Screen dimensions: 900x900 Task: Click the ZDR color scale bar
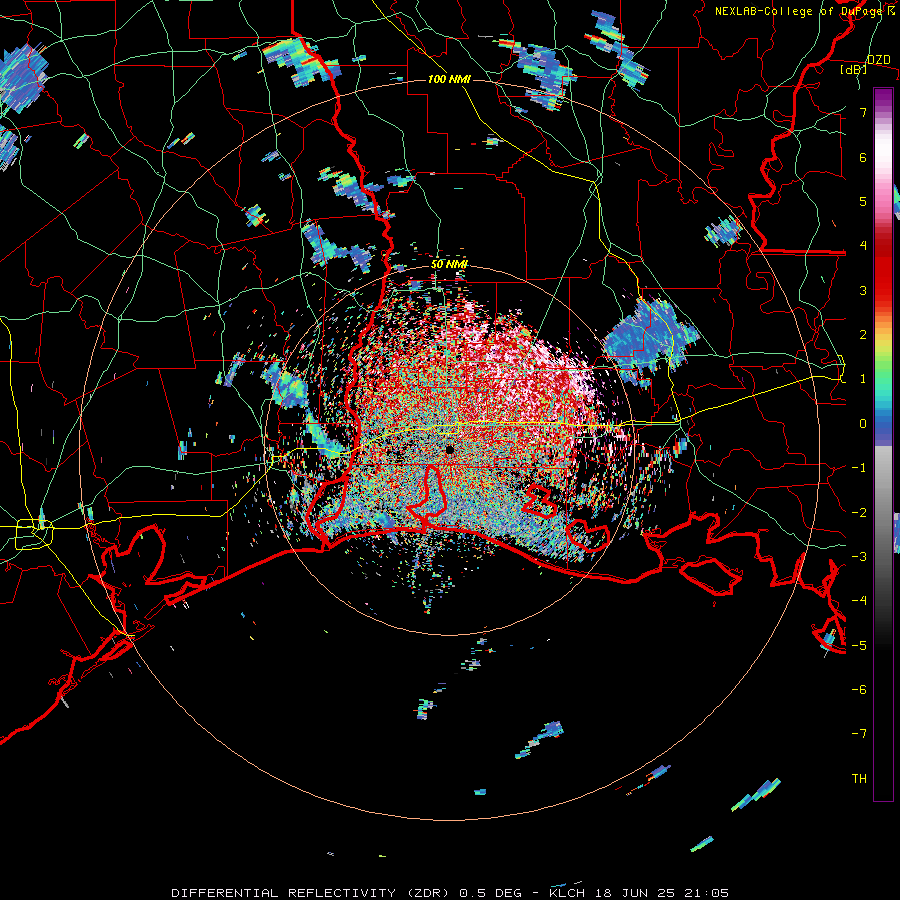883,444
